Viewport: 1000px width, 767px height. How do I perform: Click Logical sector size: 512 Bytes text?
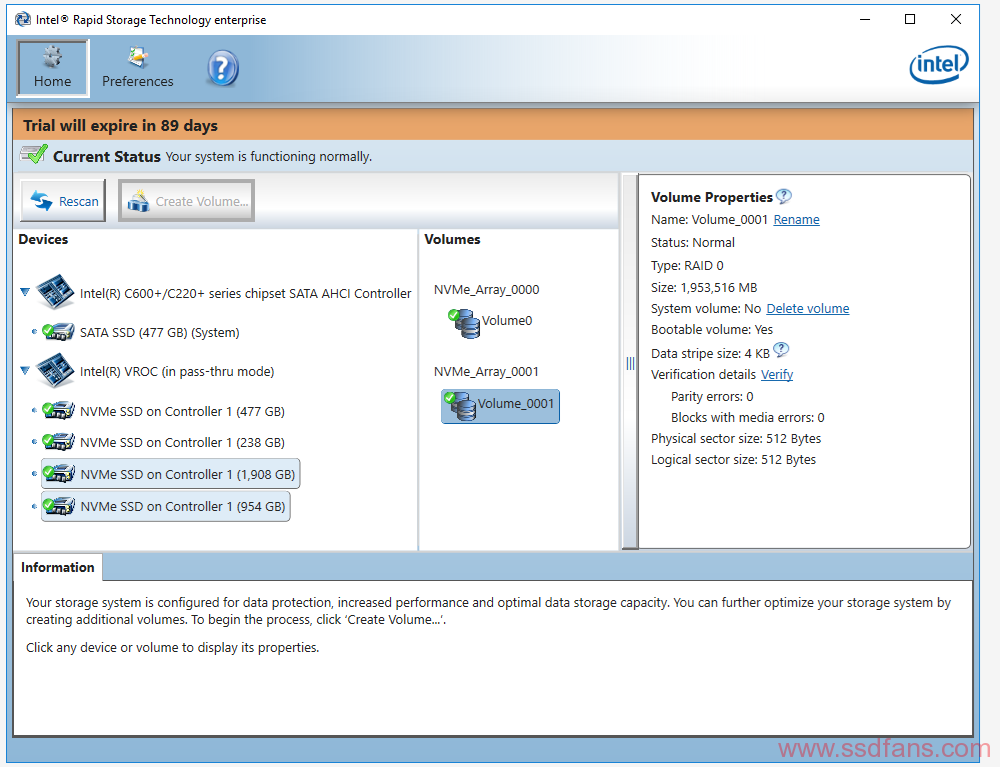(733, 460)
